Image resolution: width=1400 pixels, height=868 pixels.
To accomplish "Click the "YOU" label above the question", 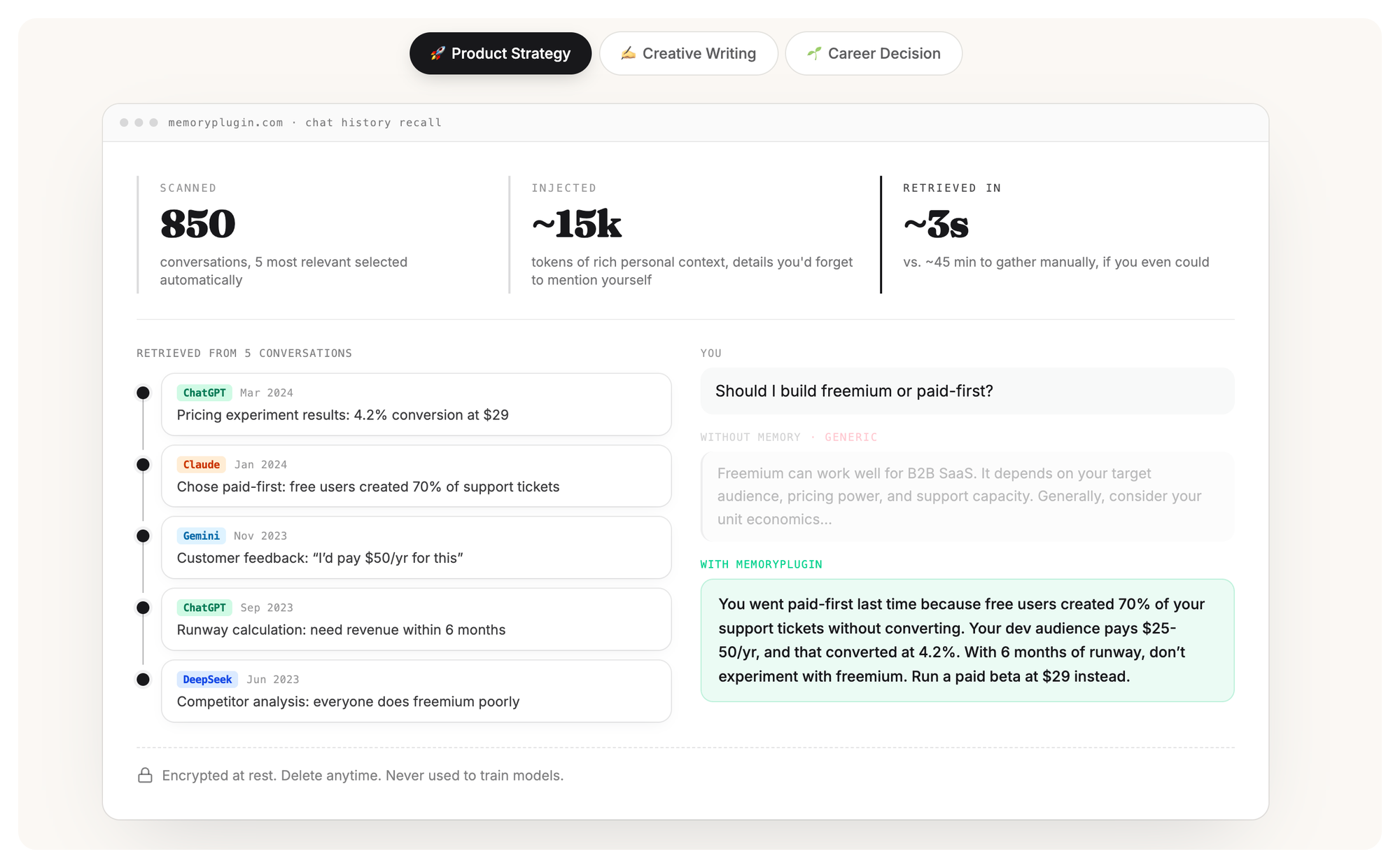I will tap(711, 353).
